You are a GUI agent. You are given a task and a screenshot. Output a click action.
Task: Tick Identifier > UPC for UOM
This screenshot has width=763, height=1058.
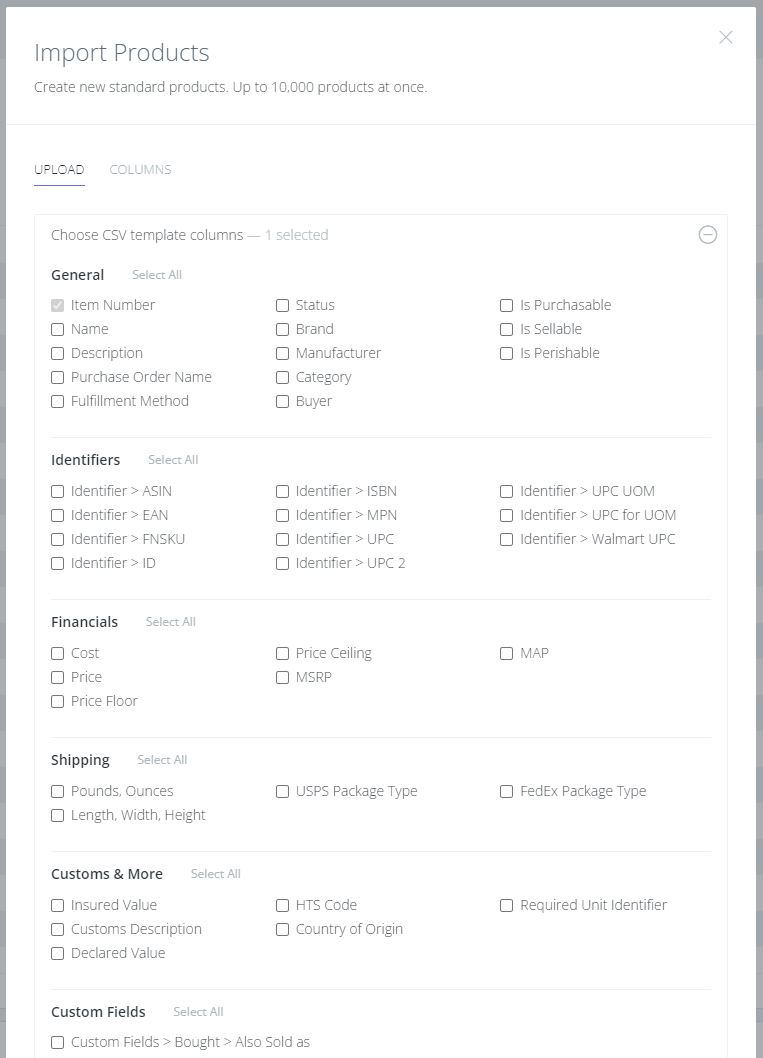pyautogui.click(x=507, y=516)
